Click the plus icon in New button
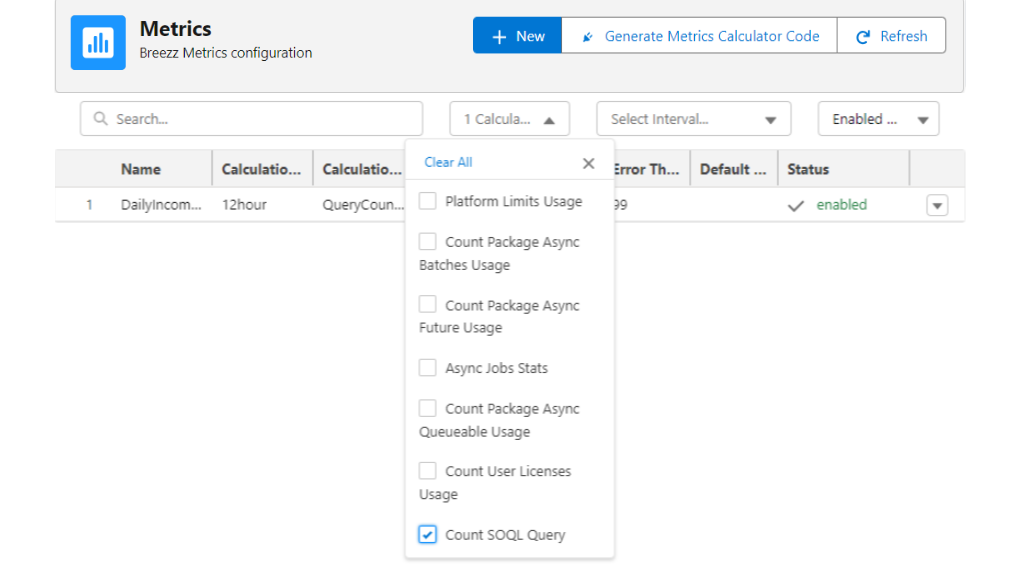 [x=499, y=37]
